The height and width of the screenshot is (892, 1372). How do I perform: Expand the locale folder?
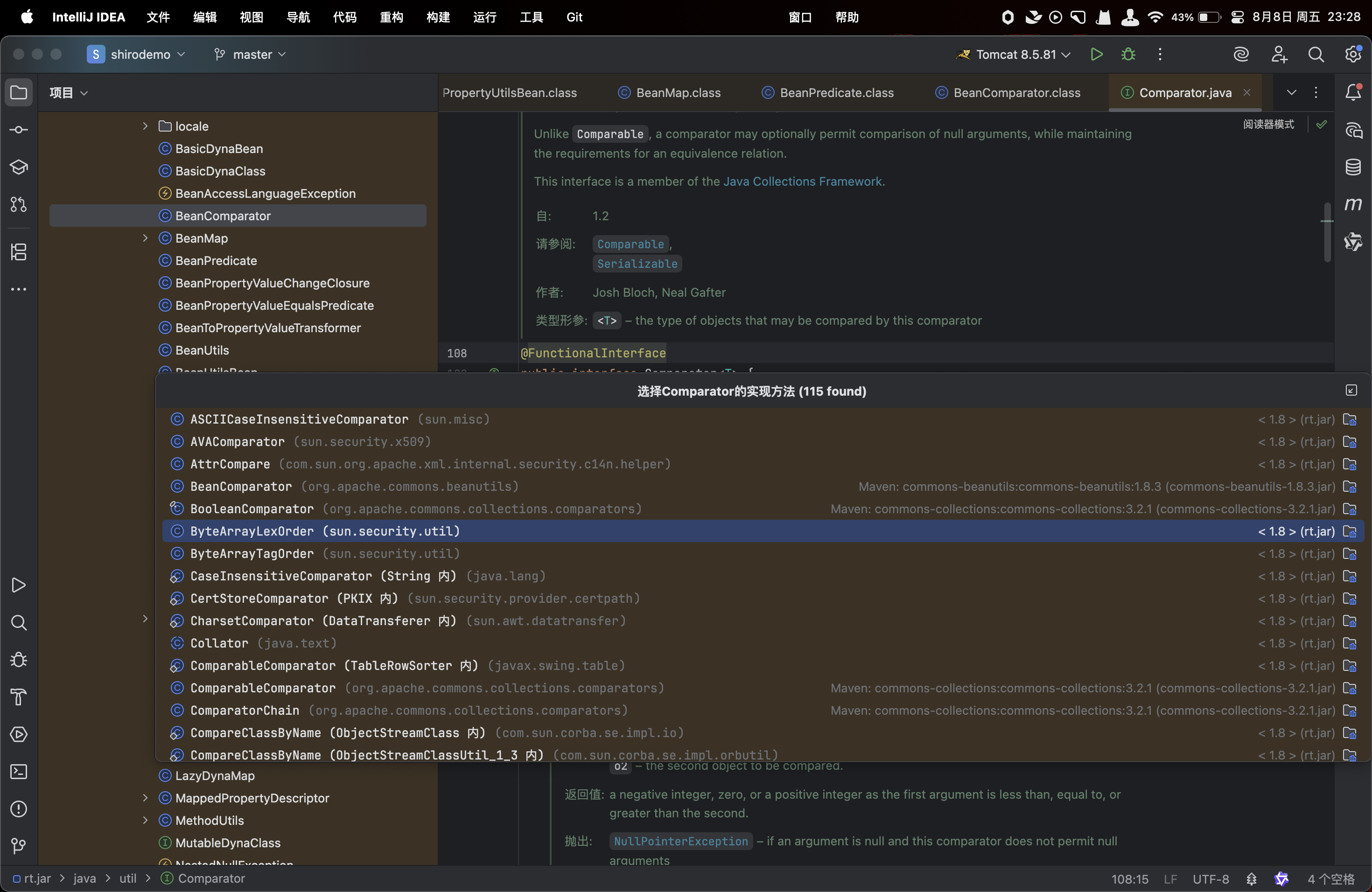click(145, 125)
